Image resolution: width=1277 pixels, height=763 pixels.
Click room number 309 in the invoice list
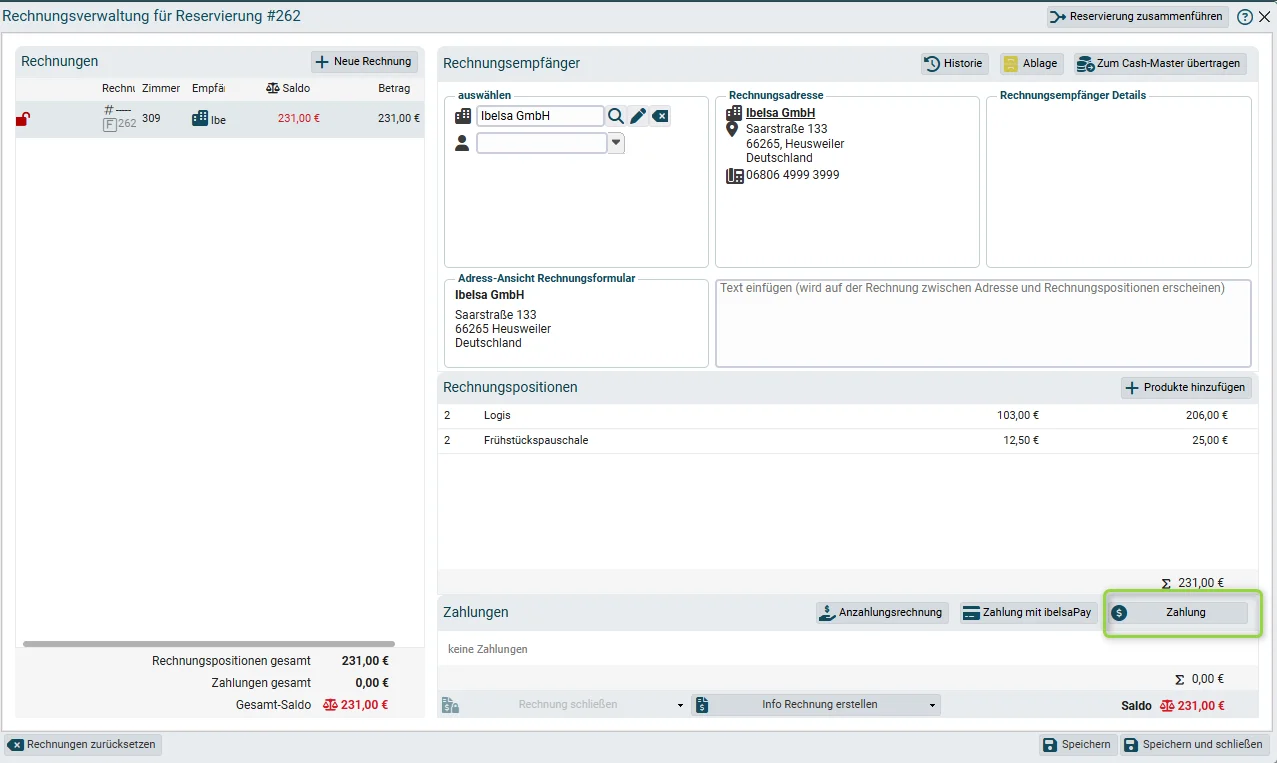(x=151, y=119)
